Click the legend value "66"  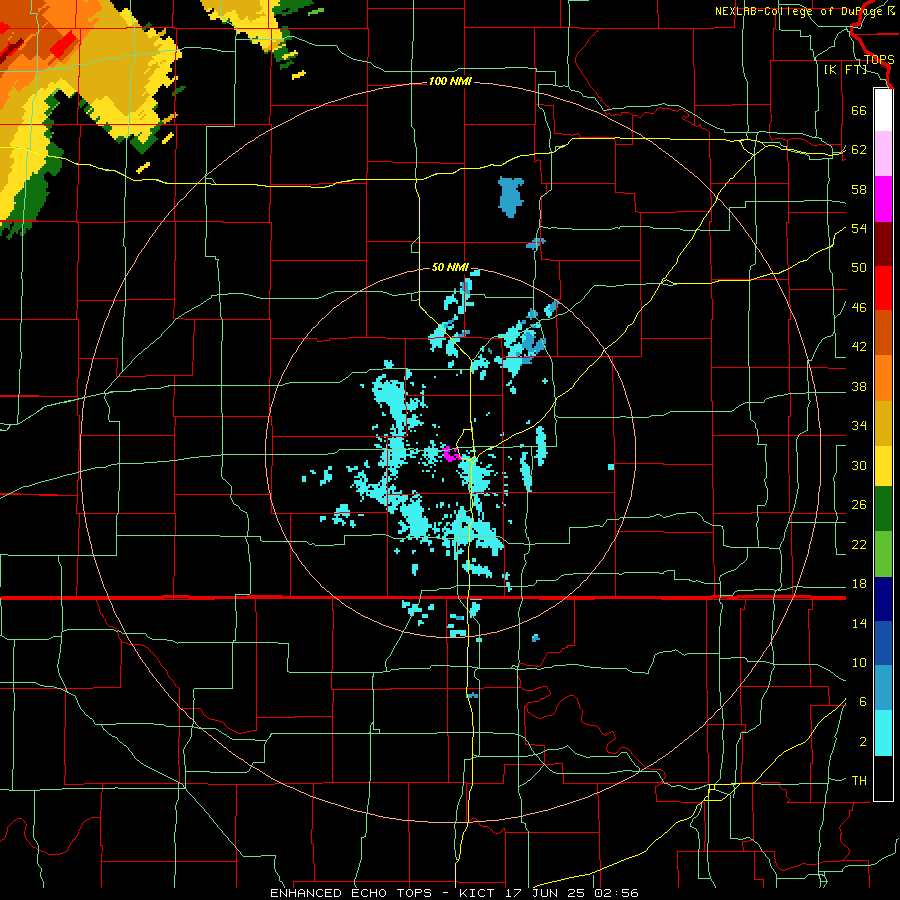tap(859, 110)
